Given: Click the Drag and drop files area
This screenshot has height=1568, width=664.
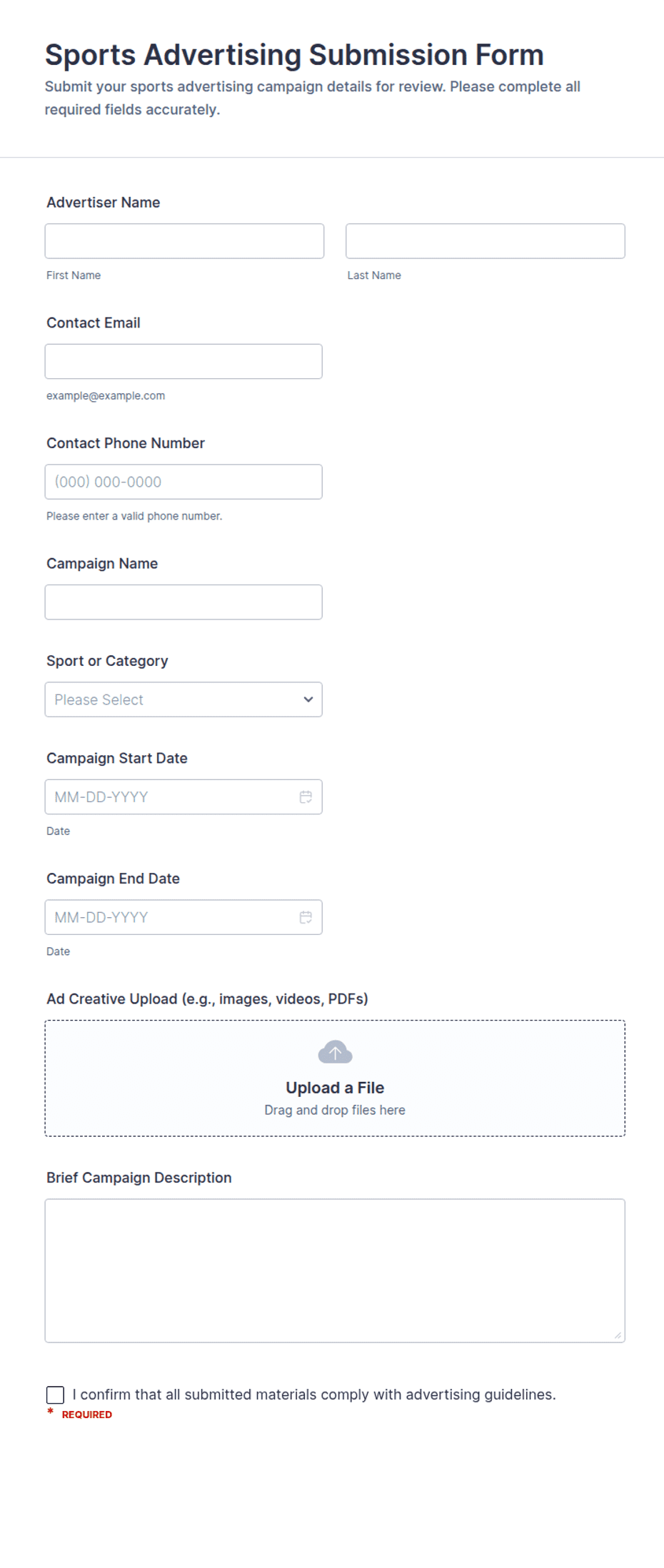Looking at the screenshot, I should [x=335, y=1078].
